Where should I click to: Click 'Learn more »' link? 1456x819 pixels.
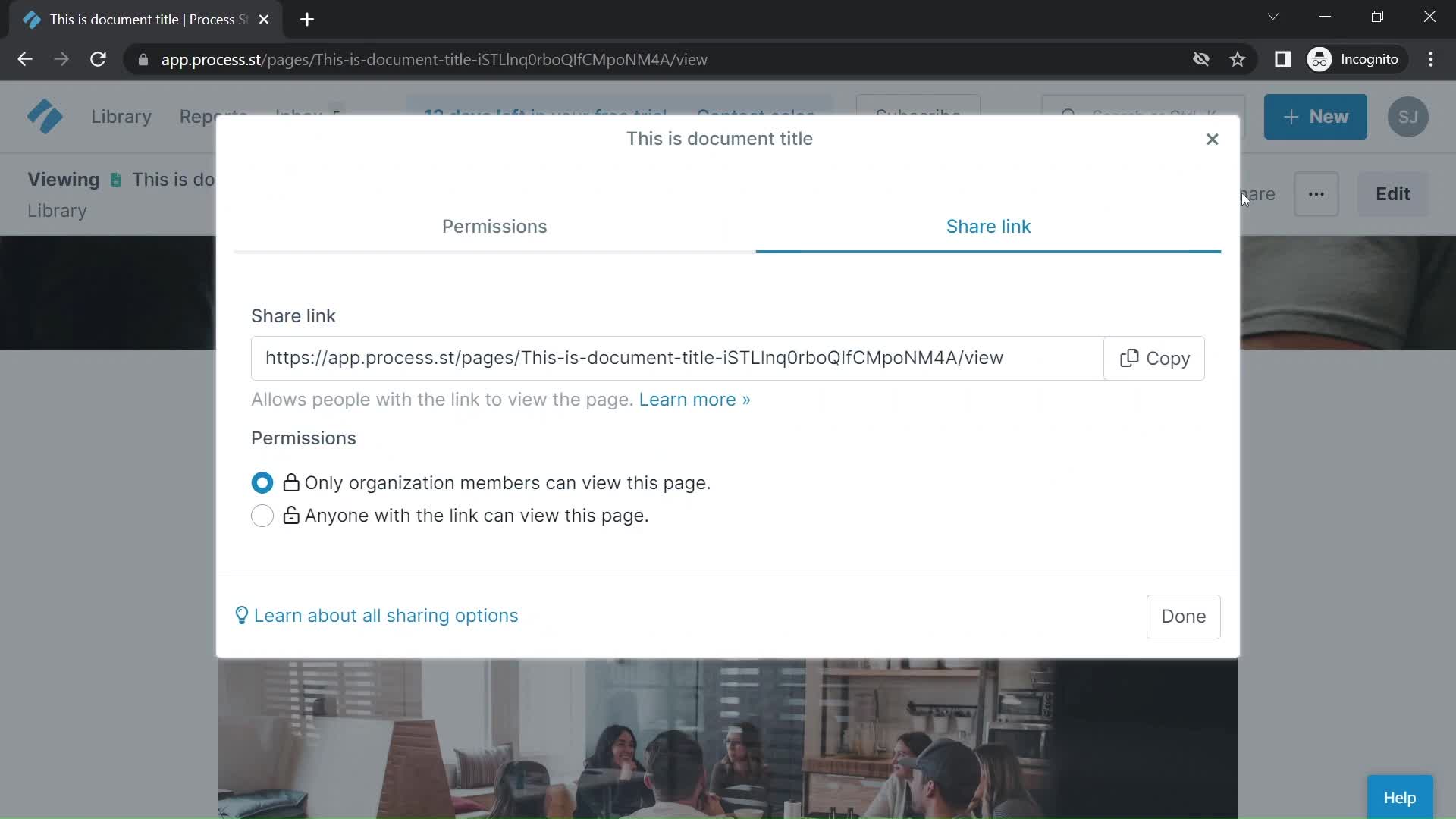[695, 399]
